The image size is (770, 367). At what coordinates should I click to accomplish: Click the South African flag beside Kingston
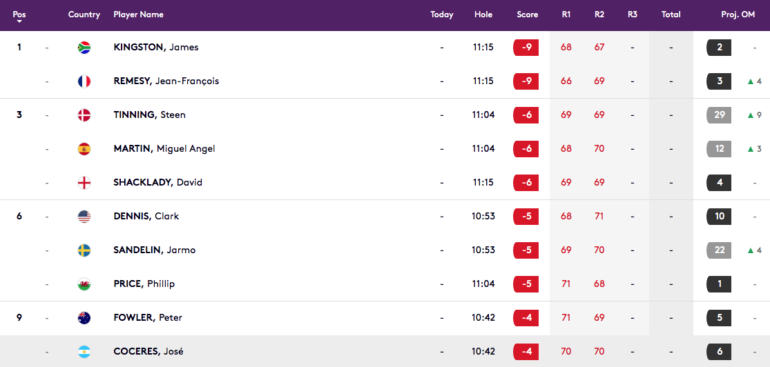pyautogui.click(x=84, y=48)
